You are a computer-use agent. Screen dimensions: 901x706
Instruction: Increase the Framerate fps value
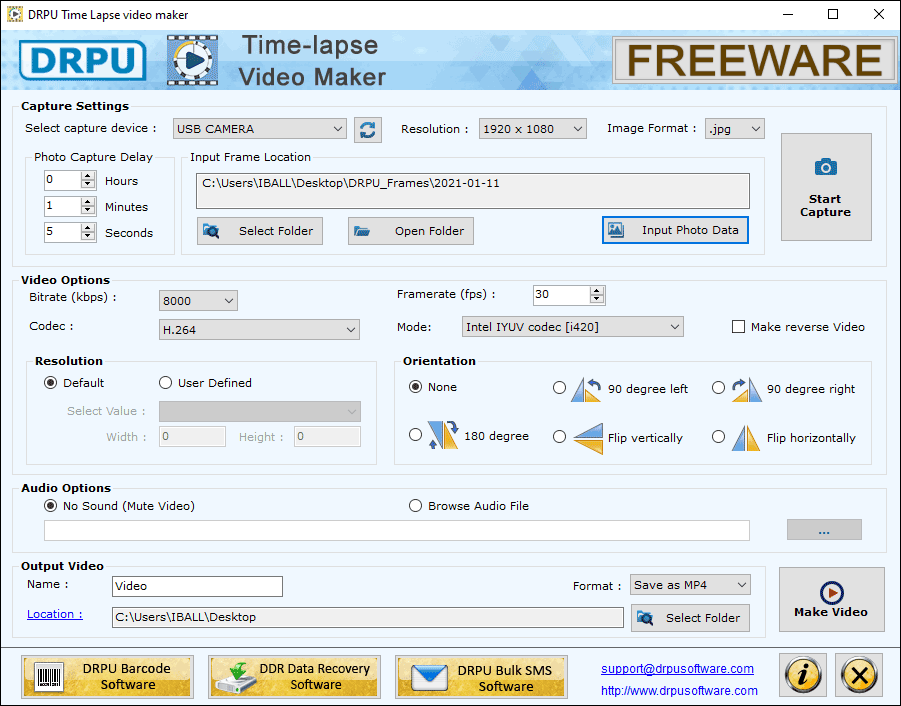597,290
